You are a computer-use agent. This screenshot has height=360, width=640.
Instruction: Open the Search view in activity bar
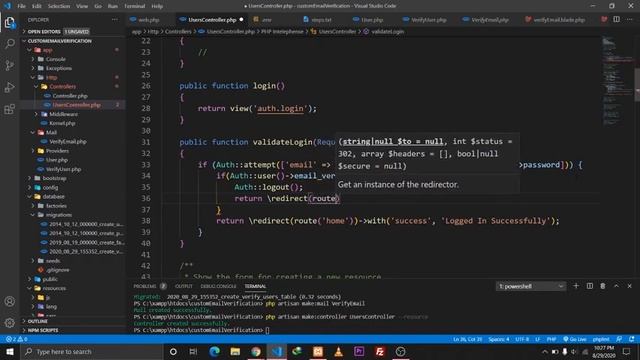9,43
